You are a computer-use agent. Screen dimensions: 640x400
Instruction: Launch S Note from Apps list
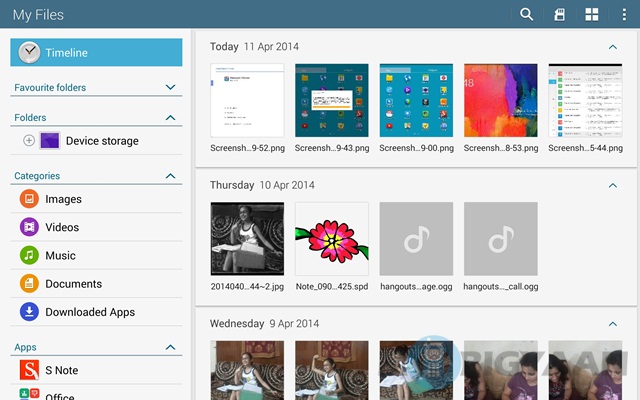pyautogui.click(x=96, y=370)
